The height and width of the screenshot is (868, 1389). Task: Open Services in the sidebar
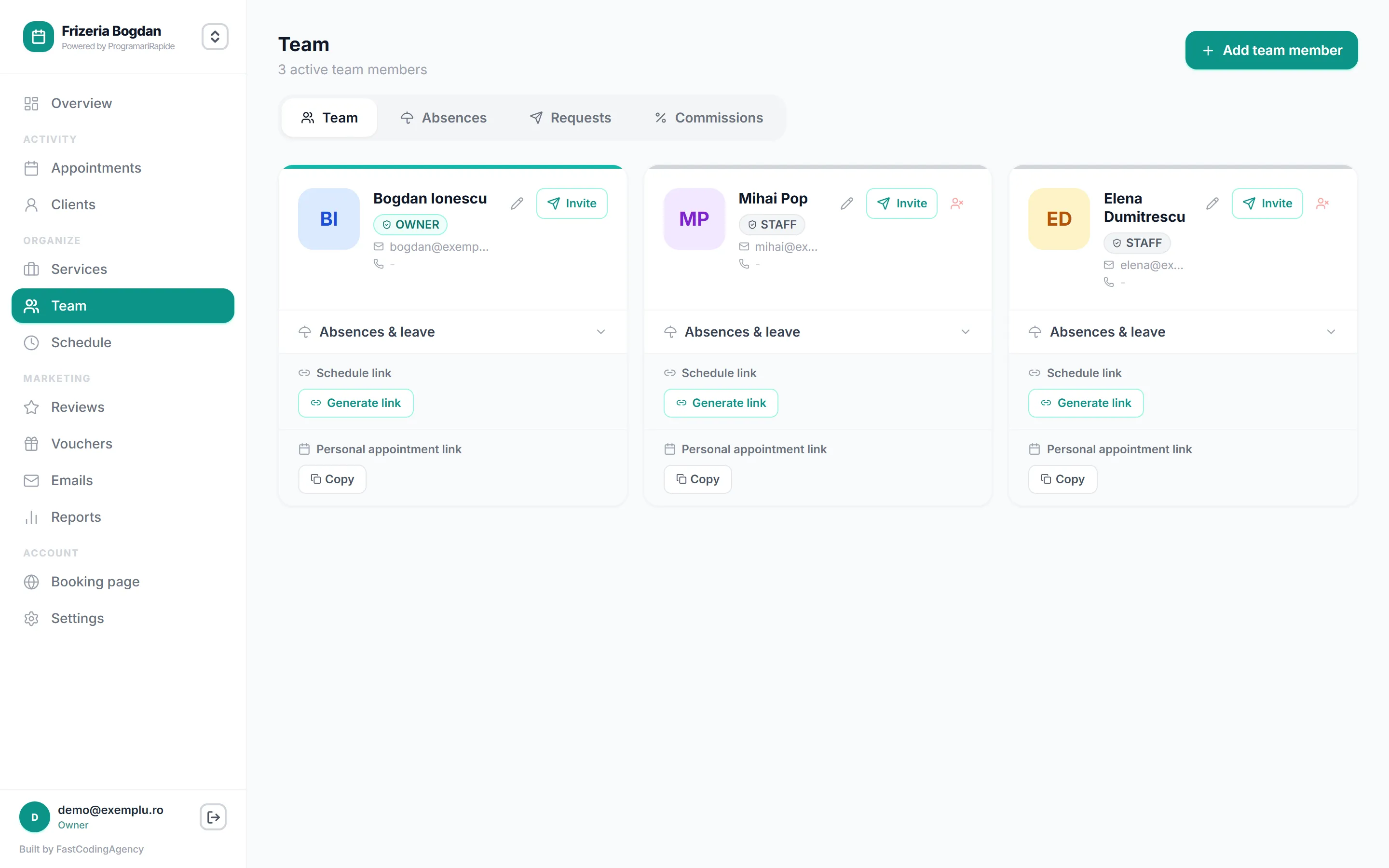click(x=123, y=269)
